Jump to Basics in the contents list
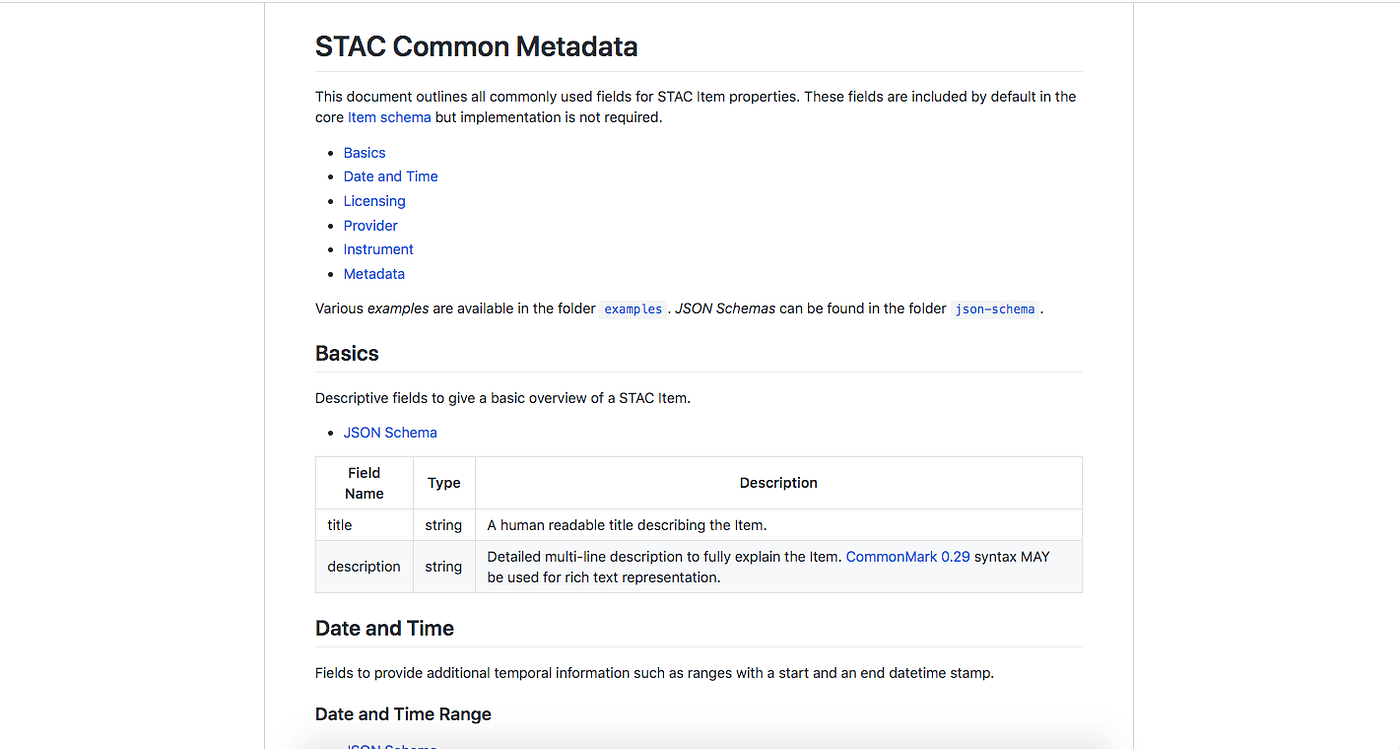The height and width of the screenshot is (749, 1400). (364, 152)
